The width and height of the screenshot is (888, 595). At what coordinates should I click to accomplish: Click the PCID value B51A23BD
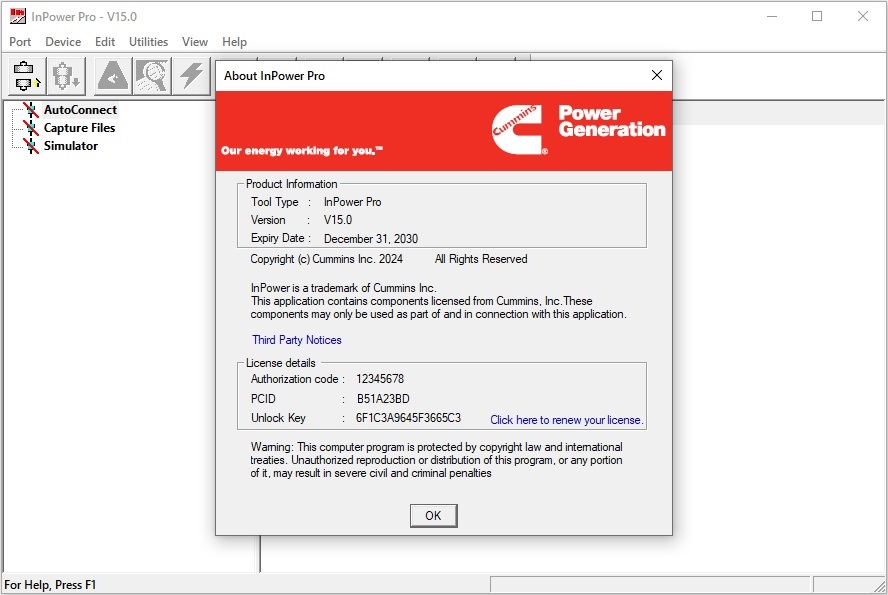(383, 399)
